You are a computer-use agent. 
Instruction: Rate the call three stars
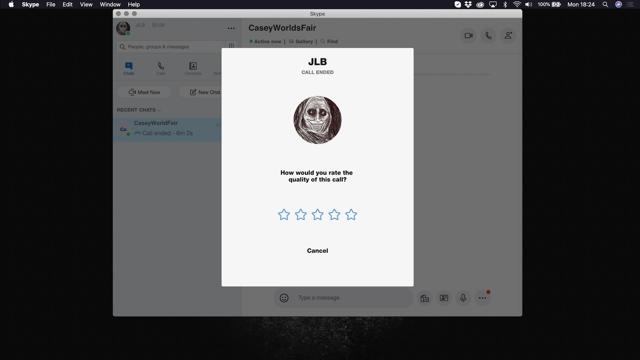click(318, 215)
